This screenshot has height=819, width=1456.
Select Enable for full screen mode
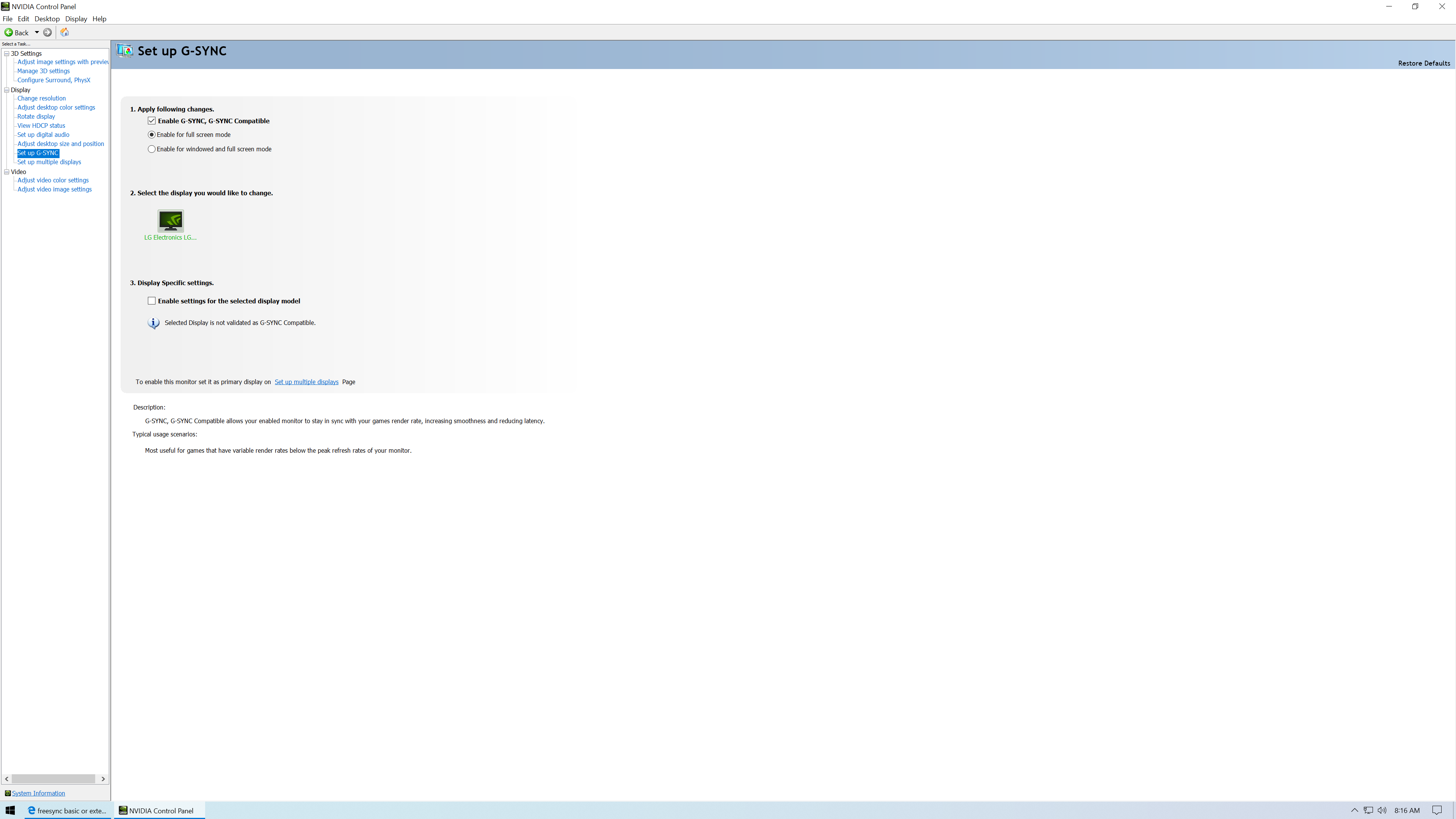[x=152, y=135]
